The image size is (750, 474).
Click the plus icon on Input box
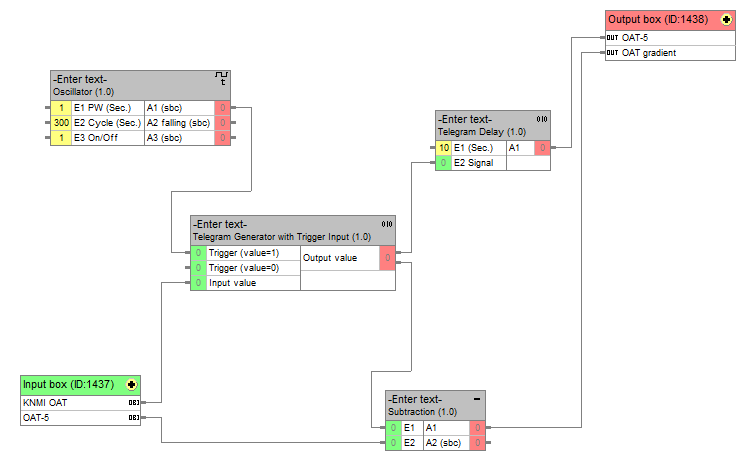pyautogui.click(x=132, y=385)
